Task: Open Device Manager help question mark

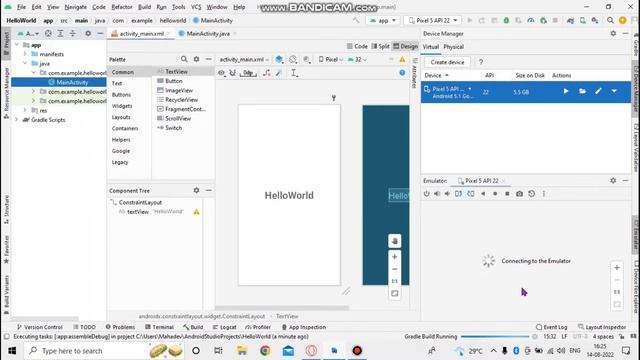Action: pos(481,62)
